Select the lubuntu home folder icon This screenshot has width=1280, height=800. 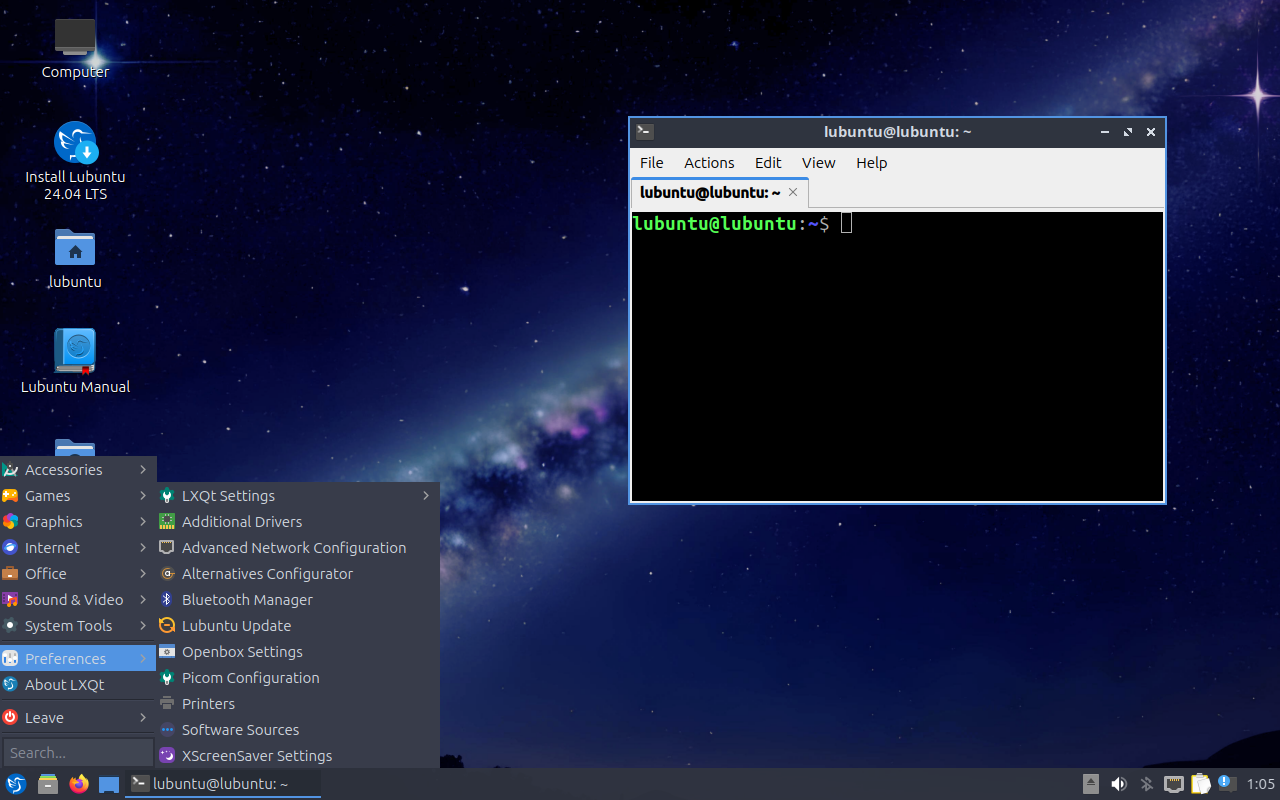click(x=75, y=258)
